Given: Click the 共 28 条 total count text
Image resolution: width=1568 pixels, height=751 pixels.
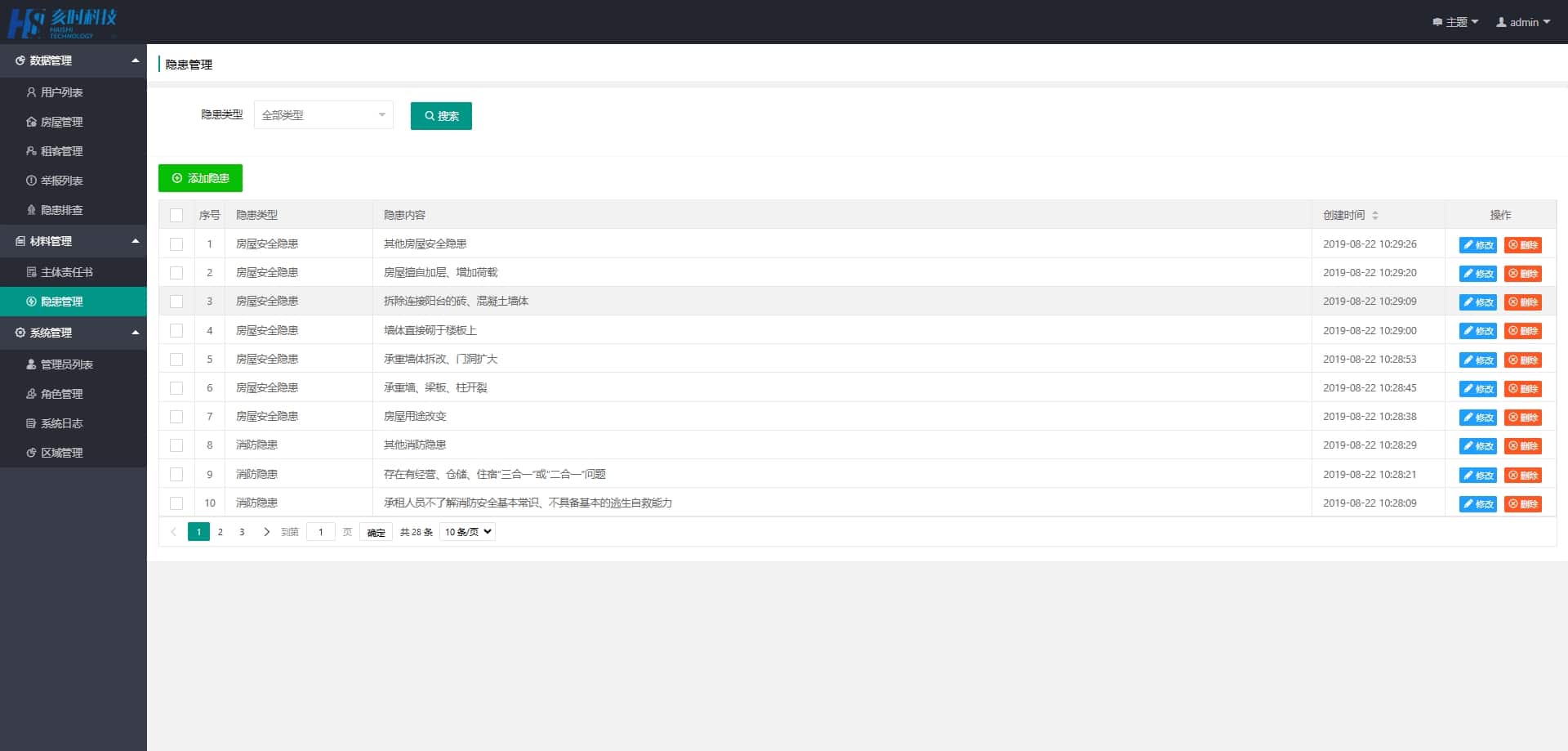Looking at the screenshot, I should point(416,532).
